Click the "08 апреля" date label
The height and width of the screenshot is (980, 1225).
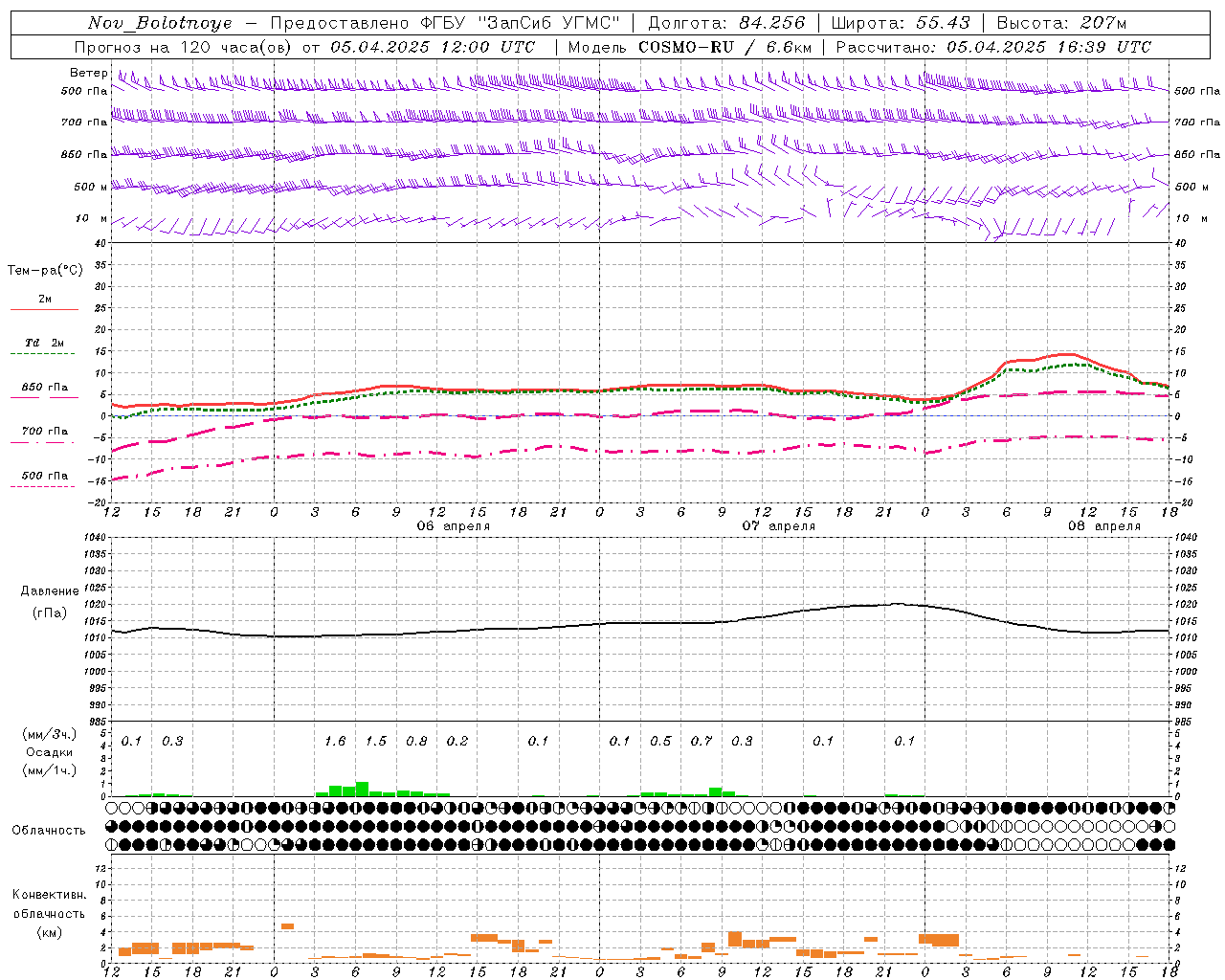click(x=1104, y=526)
